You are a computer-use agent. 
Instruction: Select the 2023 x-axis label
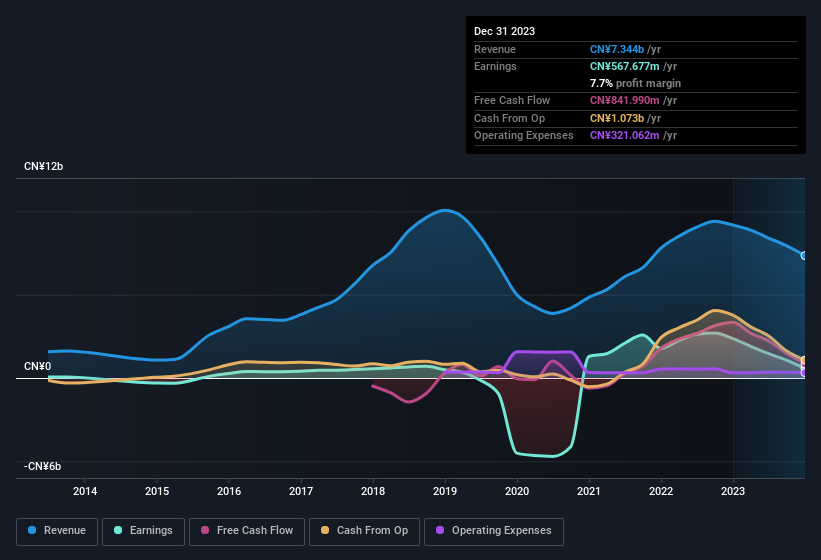point(733,491)
